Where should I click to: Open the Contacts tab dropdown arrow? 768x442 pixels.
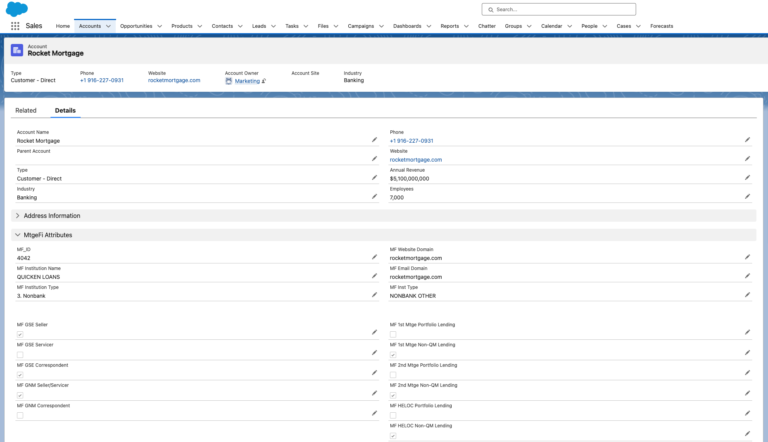[240, 26]
